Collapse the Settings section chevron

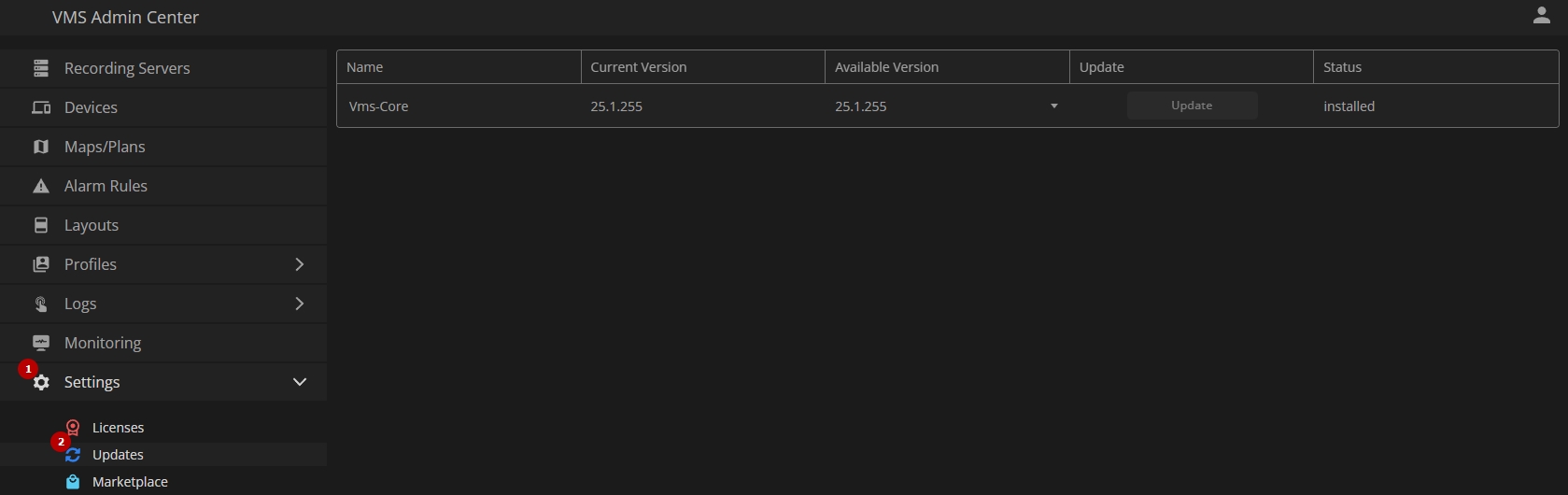[x=300, y=382]
